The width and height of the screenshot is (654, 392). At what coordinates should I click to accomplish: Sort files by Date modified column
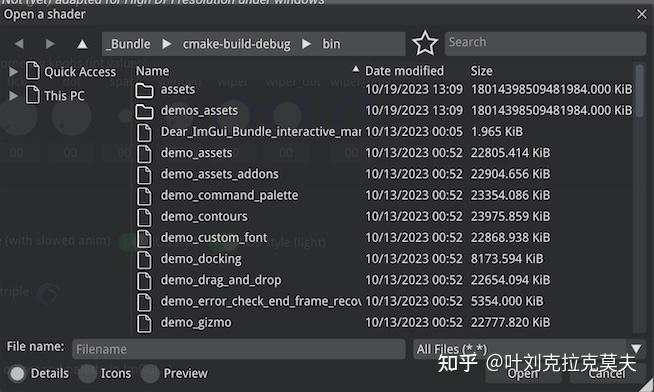point(404,71)
